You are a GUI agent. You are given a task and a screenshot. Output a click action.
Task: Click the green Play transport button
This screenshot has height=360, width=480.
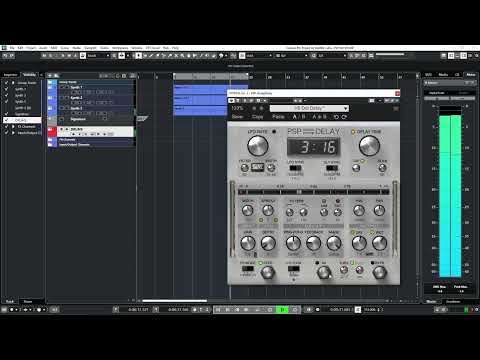(x=282, y=310)
